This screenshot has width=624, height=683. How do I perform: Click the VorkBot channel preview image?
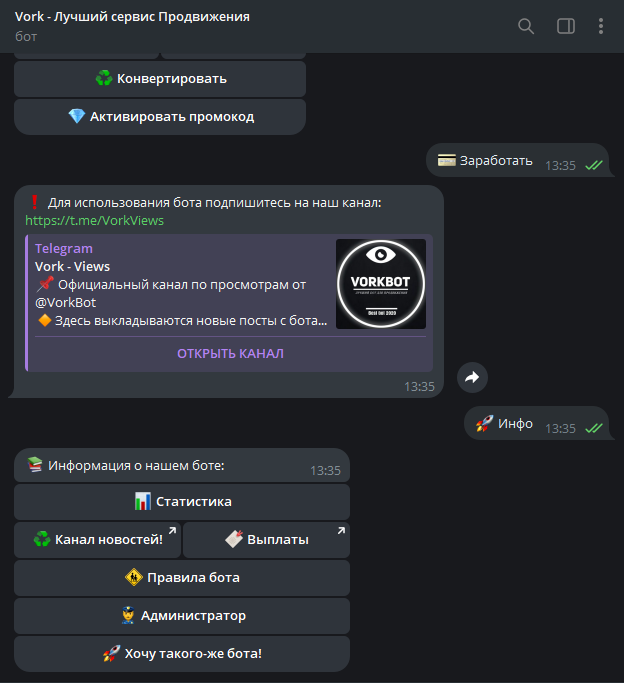point(380,284)
